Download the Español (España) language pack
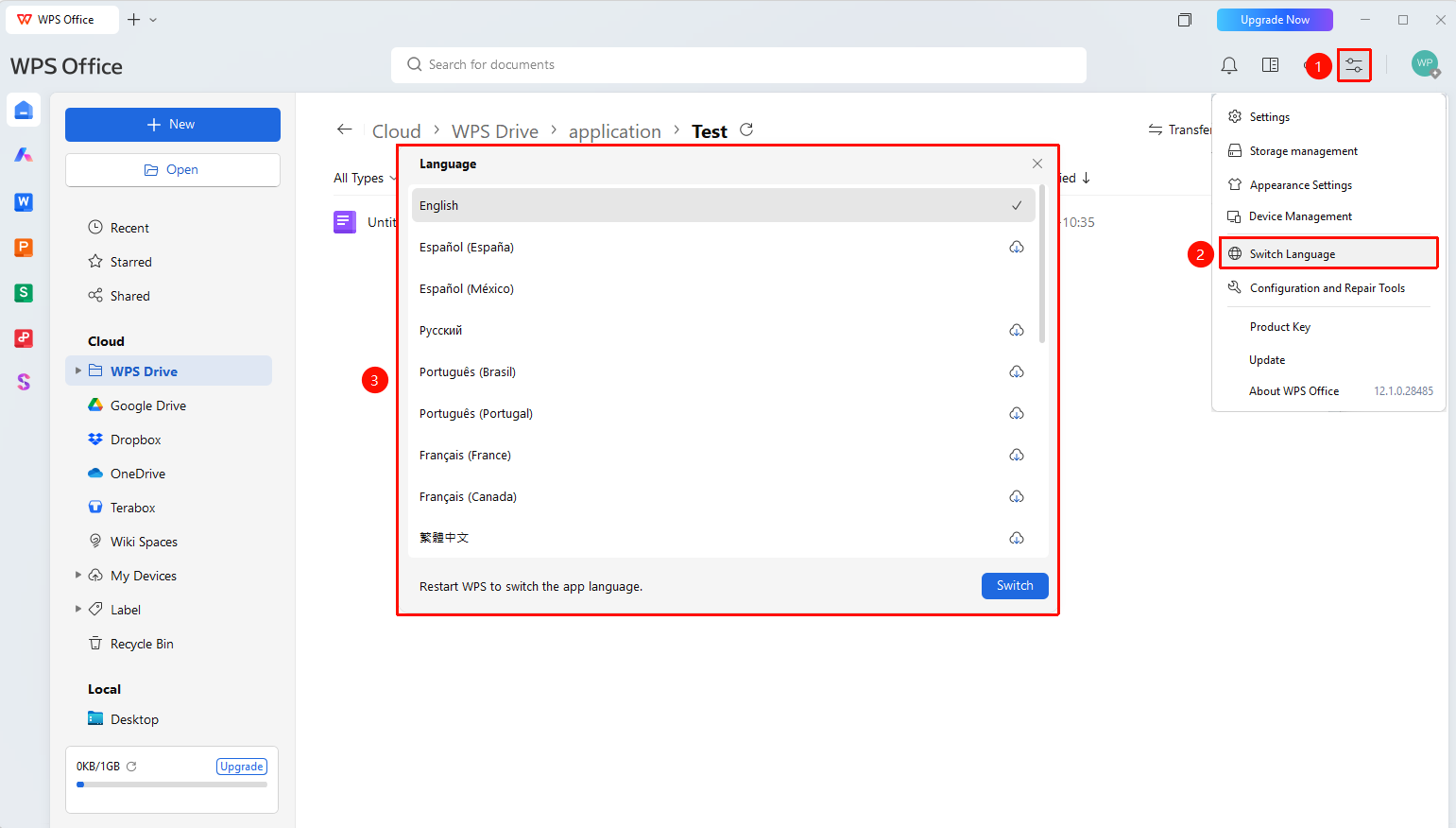The height and width of the screenshot is (828, 1456). (x=1017, y=248)
